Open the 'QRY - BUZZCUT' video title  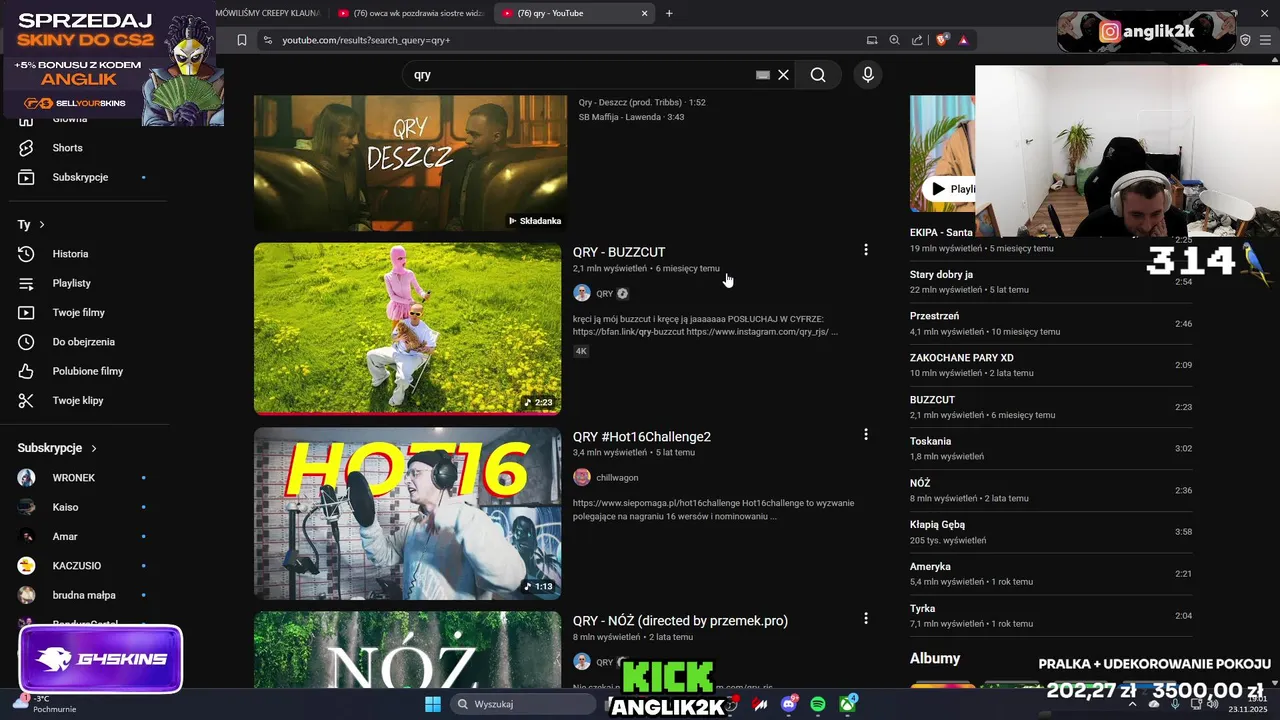pos(619,252)
